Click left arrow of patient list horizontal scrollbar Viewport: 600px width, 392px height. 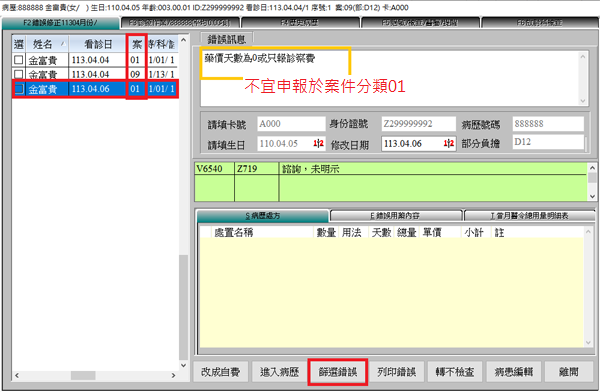[x=17, y=376]
